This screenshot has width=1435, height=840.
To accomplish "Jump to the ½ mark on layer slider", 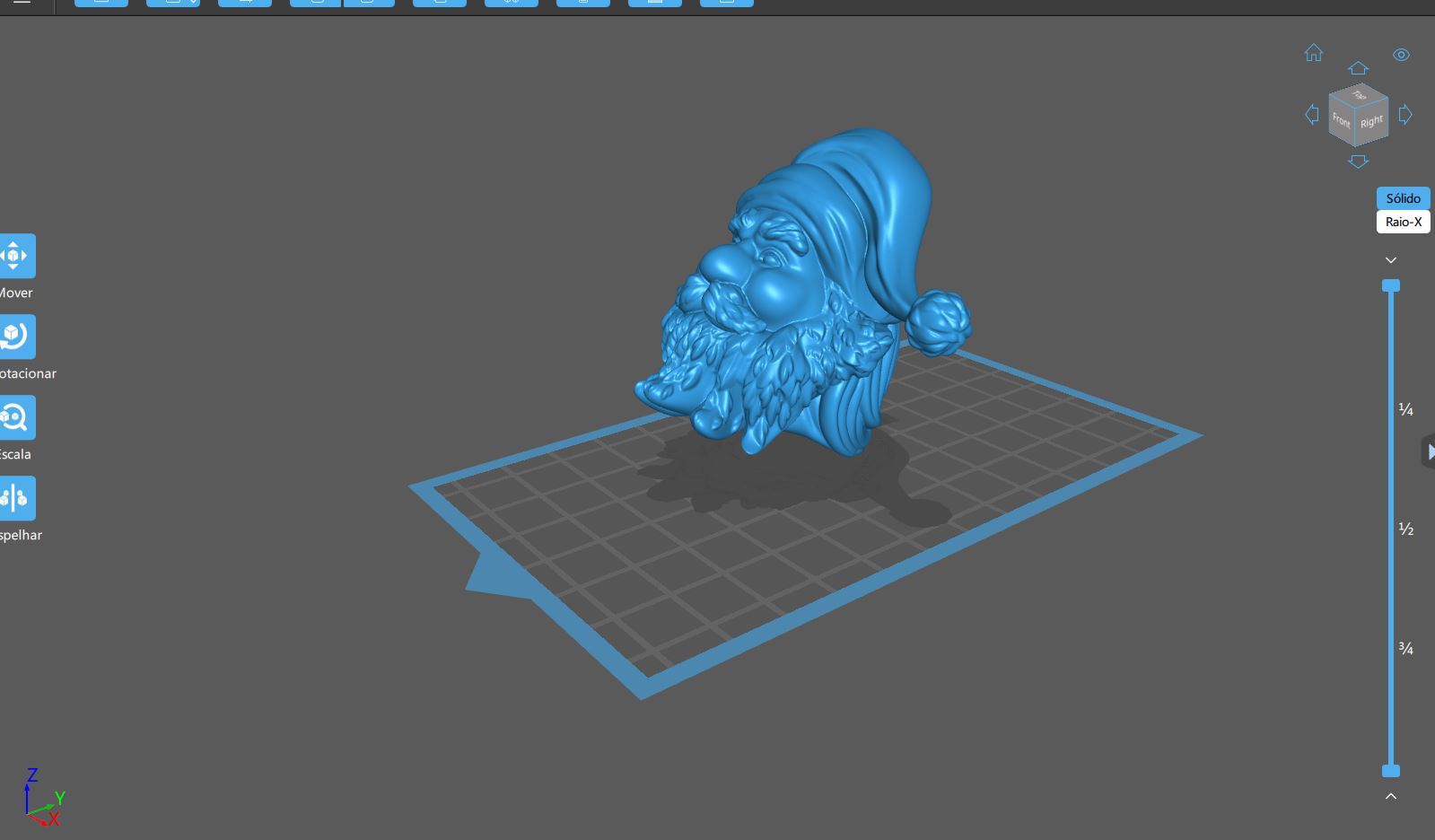I will (1406, 529).
